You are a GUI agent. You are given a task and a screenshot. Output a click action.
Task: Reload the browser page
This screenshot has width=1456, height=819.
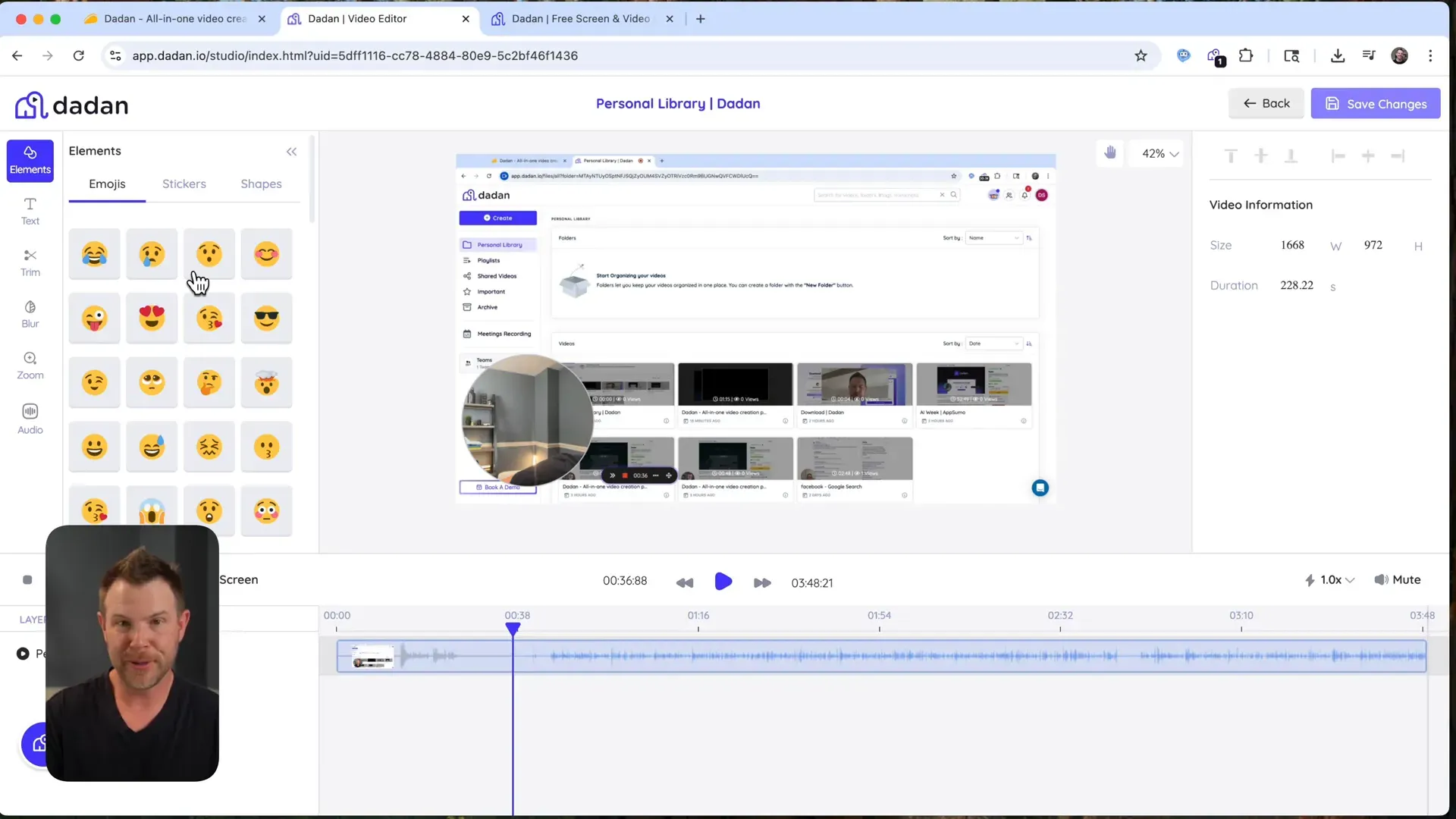point(78,55)
